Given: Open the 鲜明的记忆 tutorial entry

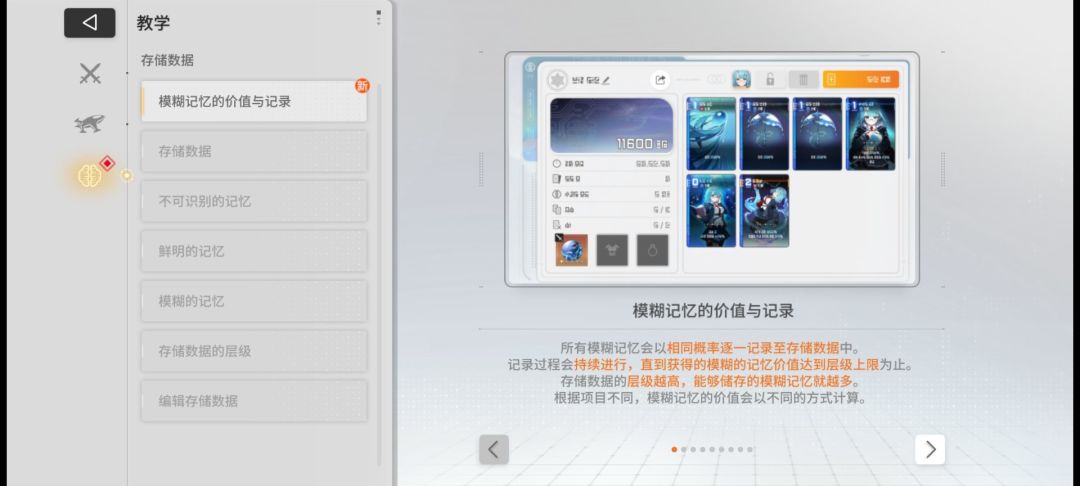Looking at the screenshot, I should (x=254, y=251).
